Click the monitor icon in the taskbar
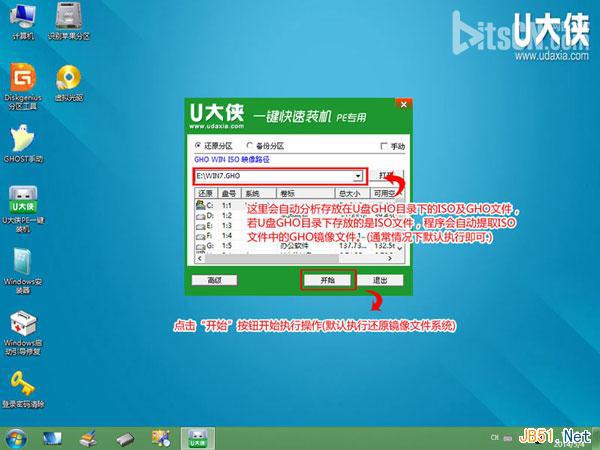The height and width of the screenshot is (450, 600). coord(52,439)
